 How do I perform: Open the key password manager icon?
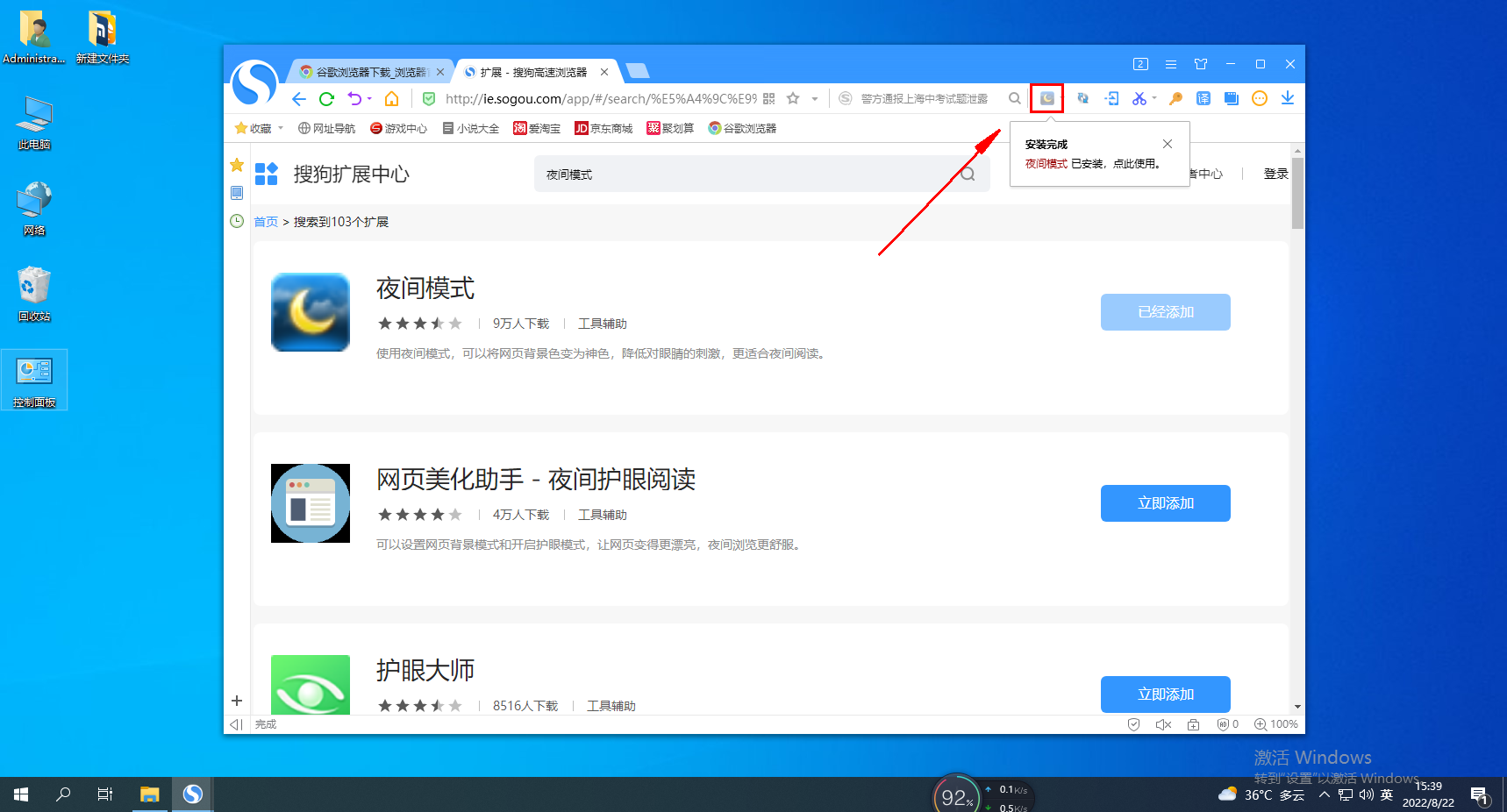(x=1176, y=98)
